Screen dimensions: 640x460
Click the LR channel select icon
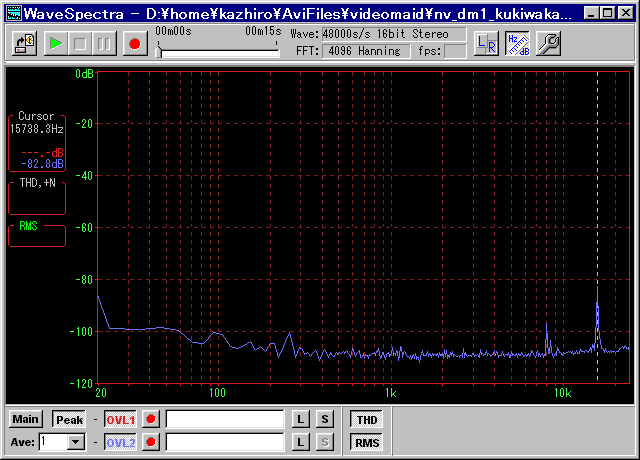486,43
